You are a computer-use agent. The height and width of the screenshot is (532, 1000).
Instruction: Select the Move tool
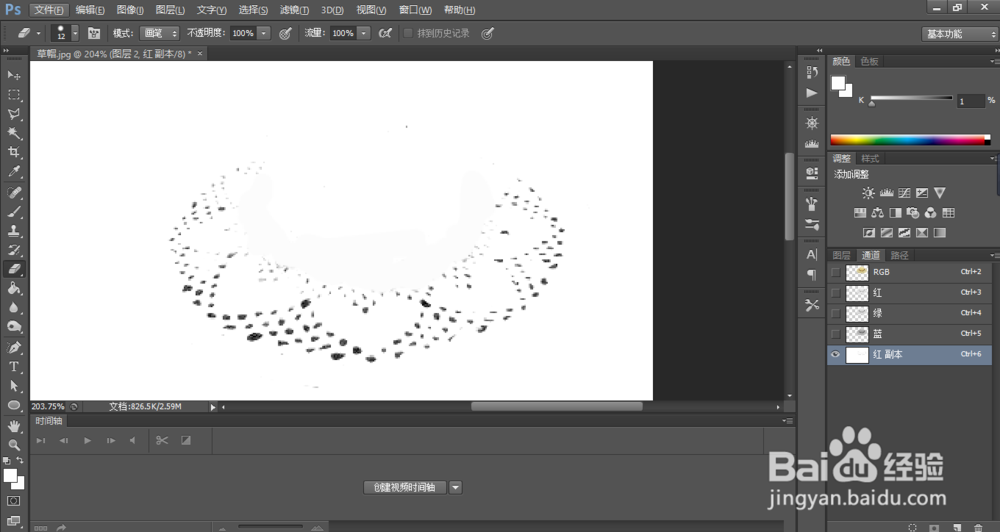click(13, 75)
